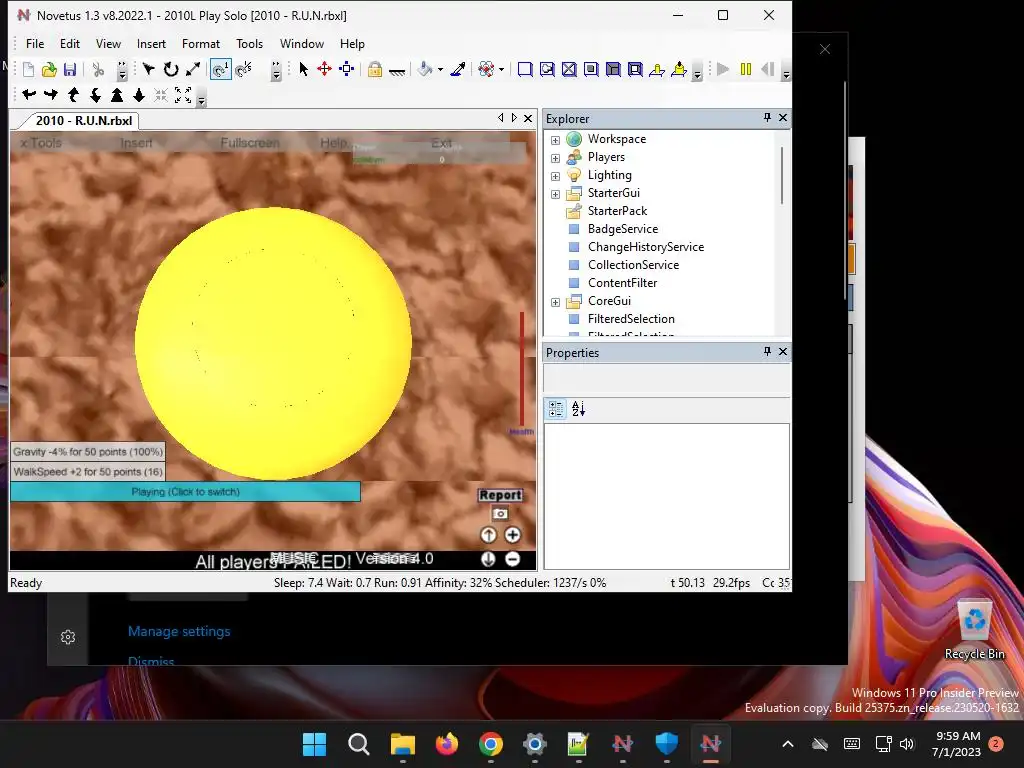
Task: Click the New file icon
Action: click(x=28, y=69)
